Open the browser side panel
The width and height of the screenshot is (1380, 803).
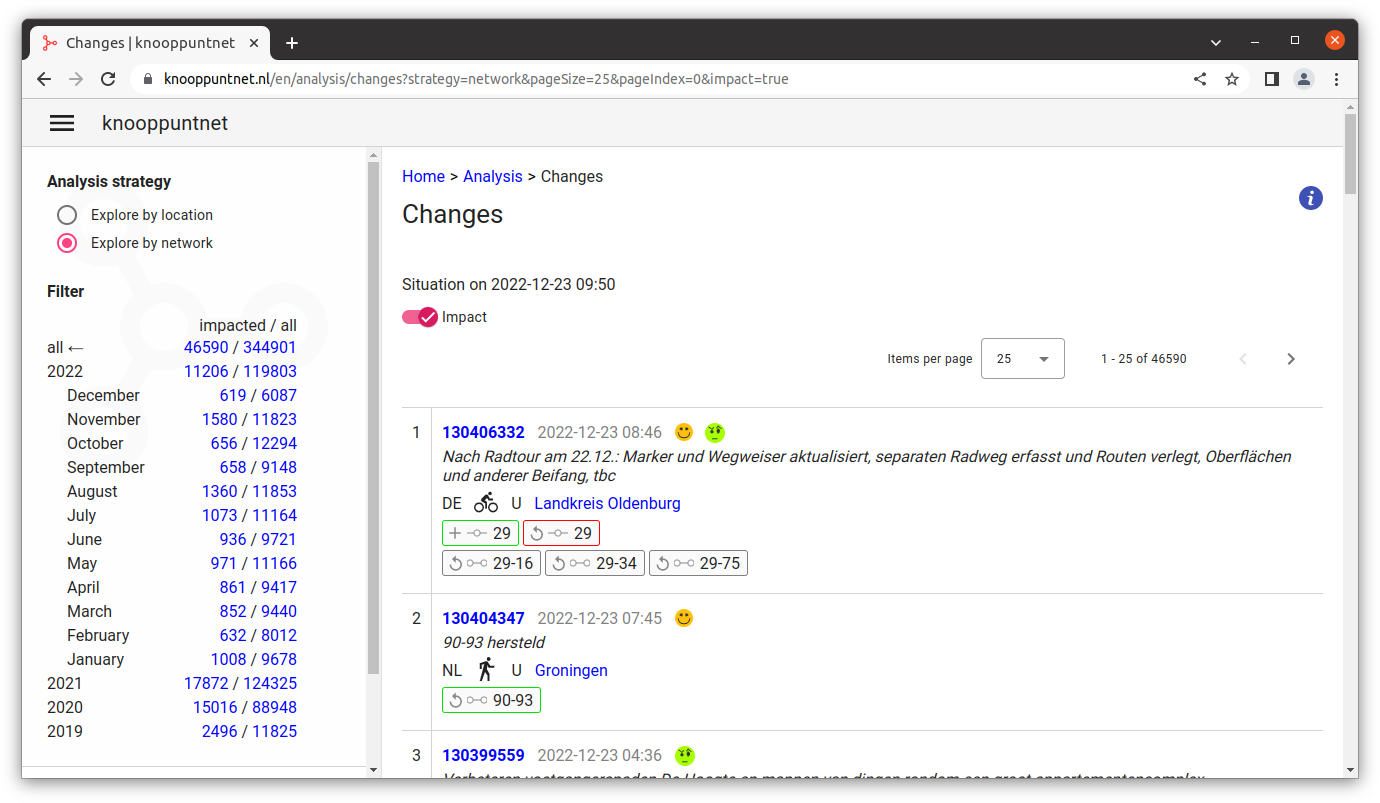(x=1271, y=79)
